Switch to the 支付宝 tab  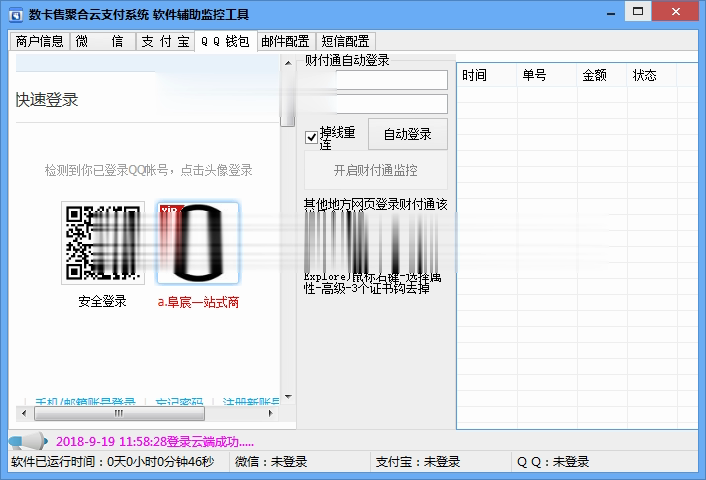165,41
